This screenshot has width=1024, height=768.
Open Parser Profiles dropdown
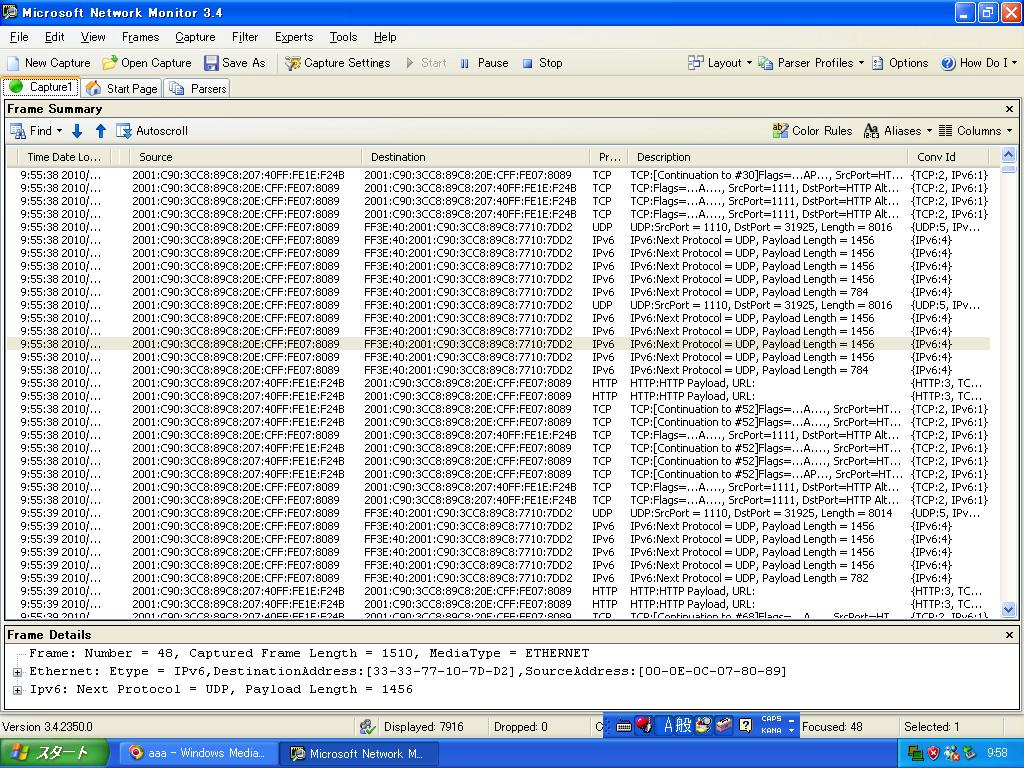coord(811,63)
